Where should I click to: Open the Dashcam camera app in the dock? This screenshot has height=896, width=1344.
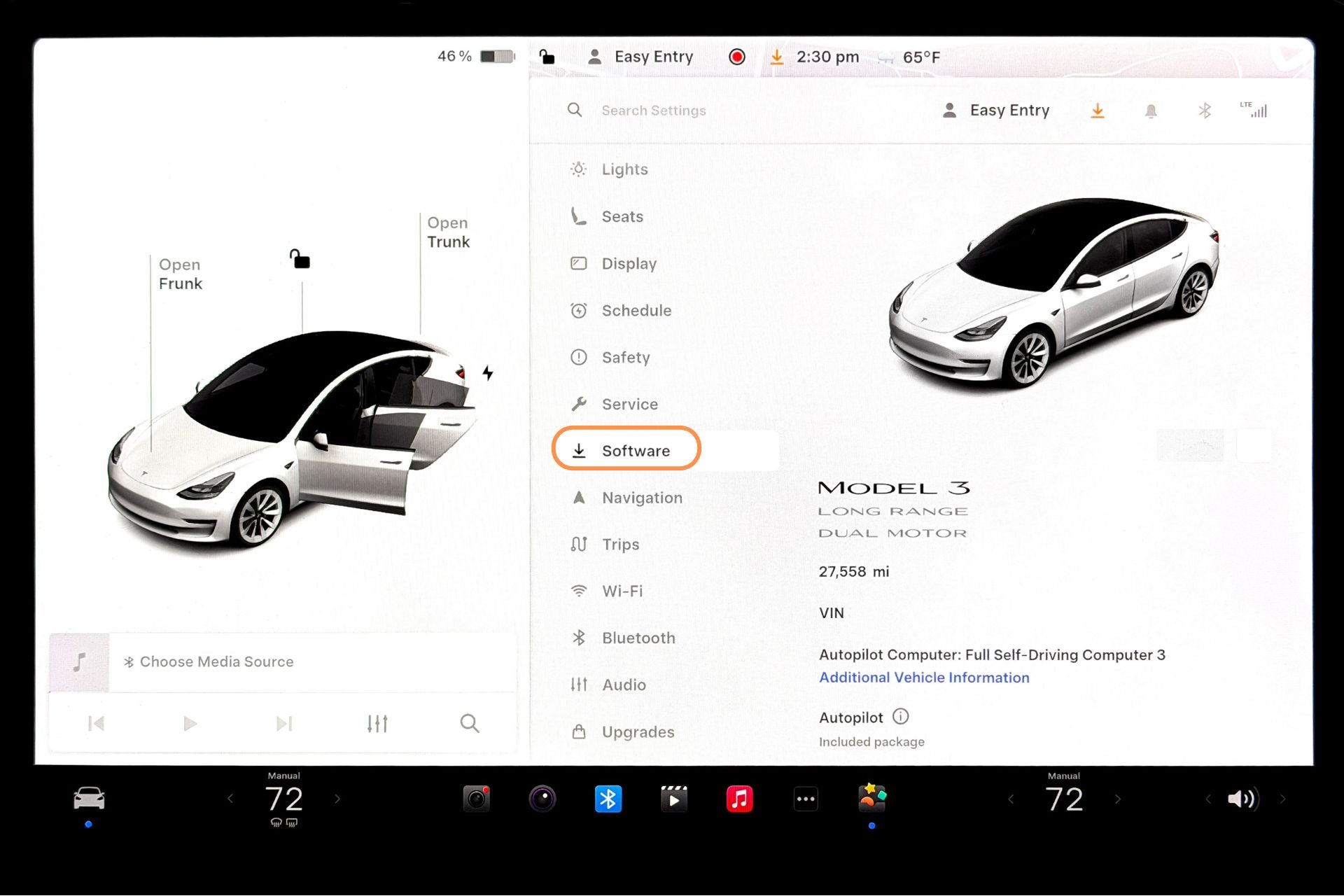click(477, 798)
